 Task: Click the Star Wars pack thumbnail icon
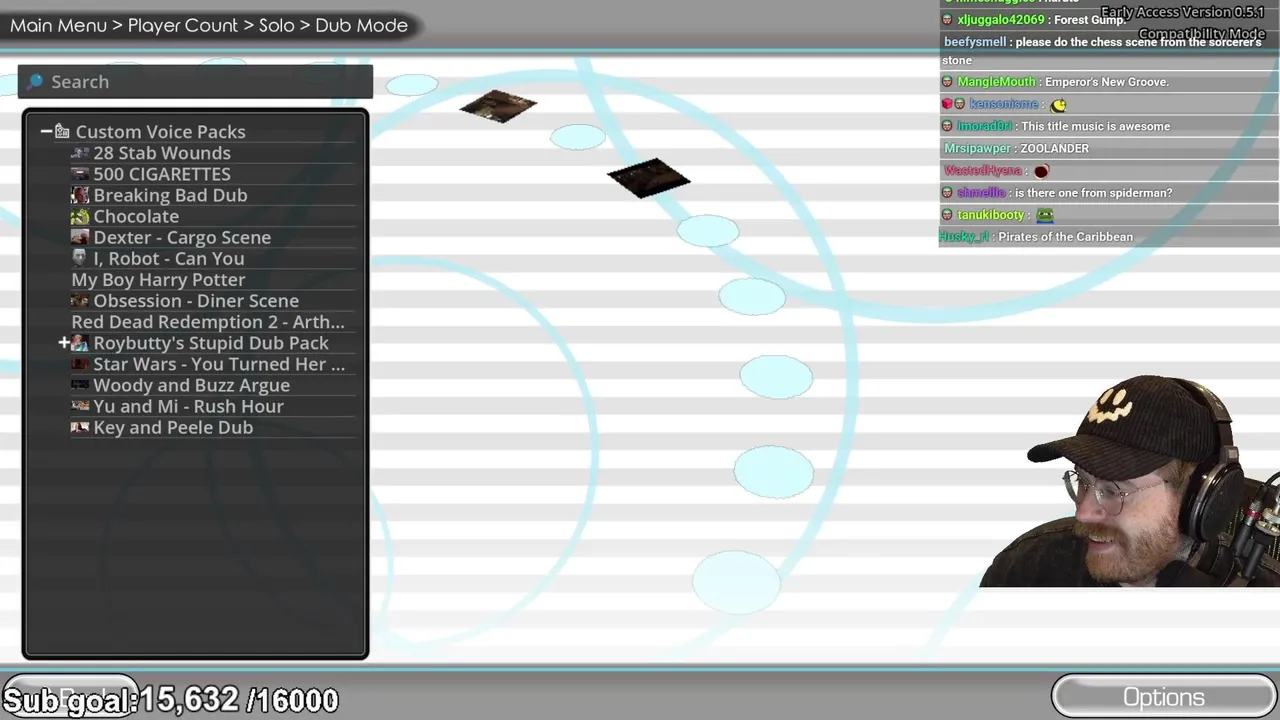pos(80,364)
